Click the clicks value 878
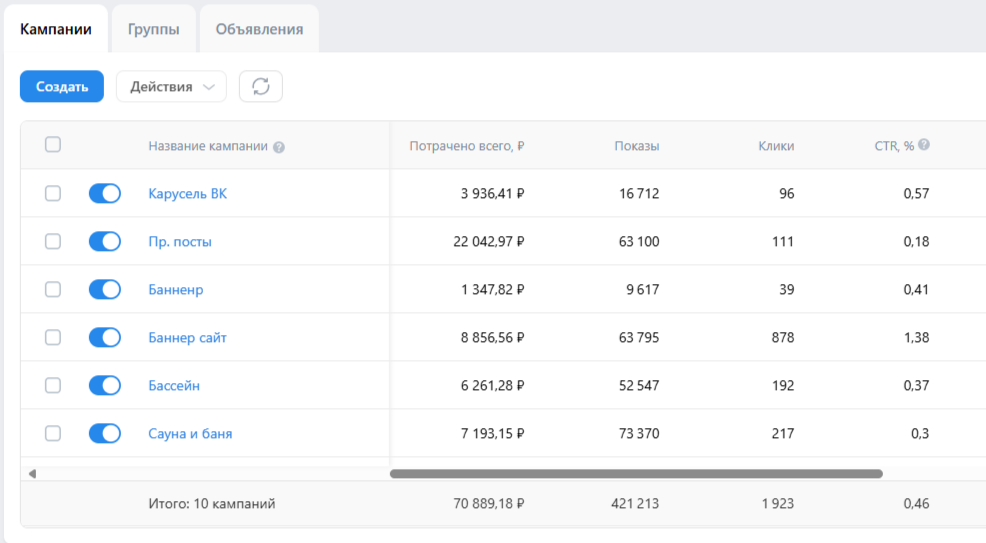 pyautogui.click(x=783, y=337)
